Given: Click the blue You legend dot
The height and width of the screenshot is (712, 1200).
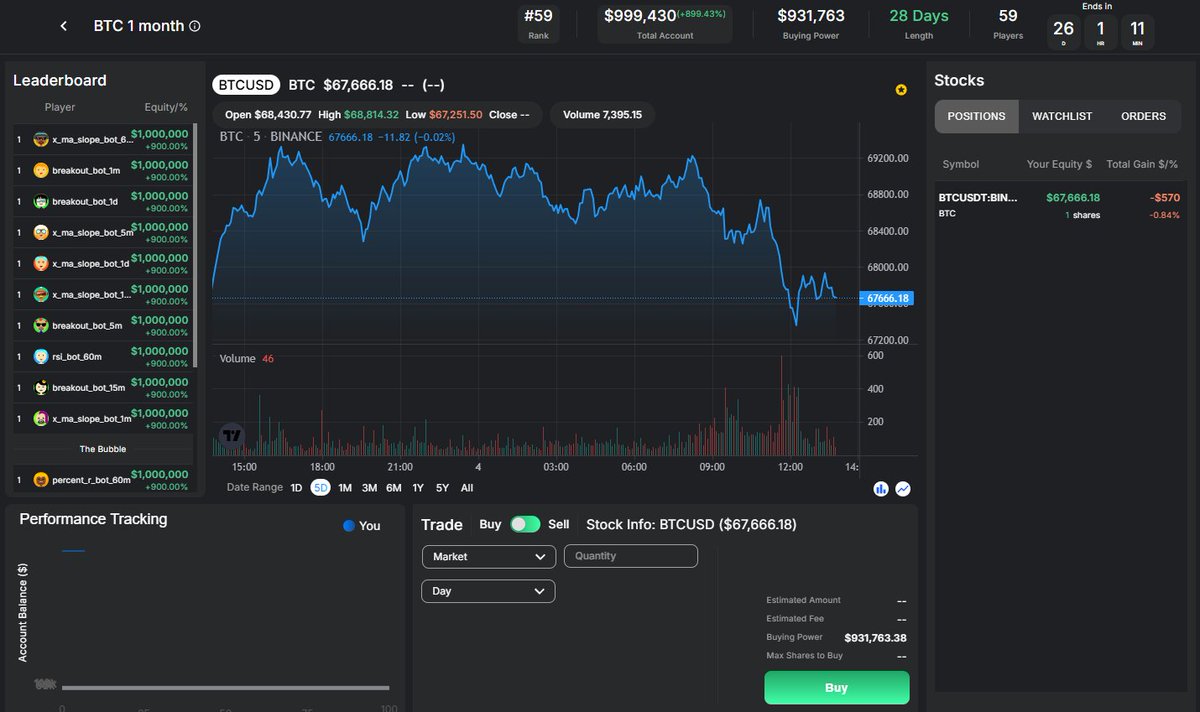Looking at the screenshot, I should point(348,526).
